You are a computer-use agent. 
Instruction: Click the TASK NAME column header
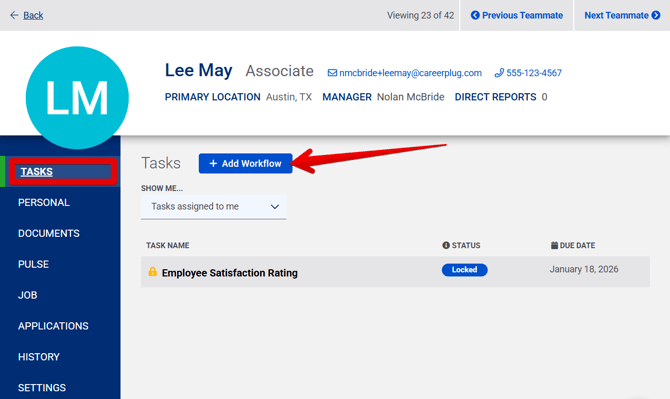(x=168, y=245)
